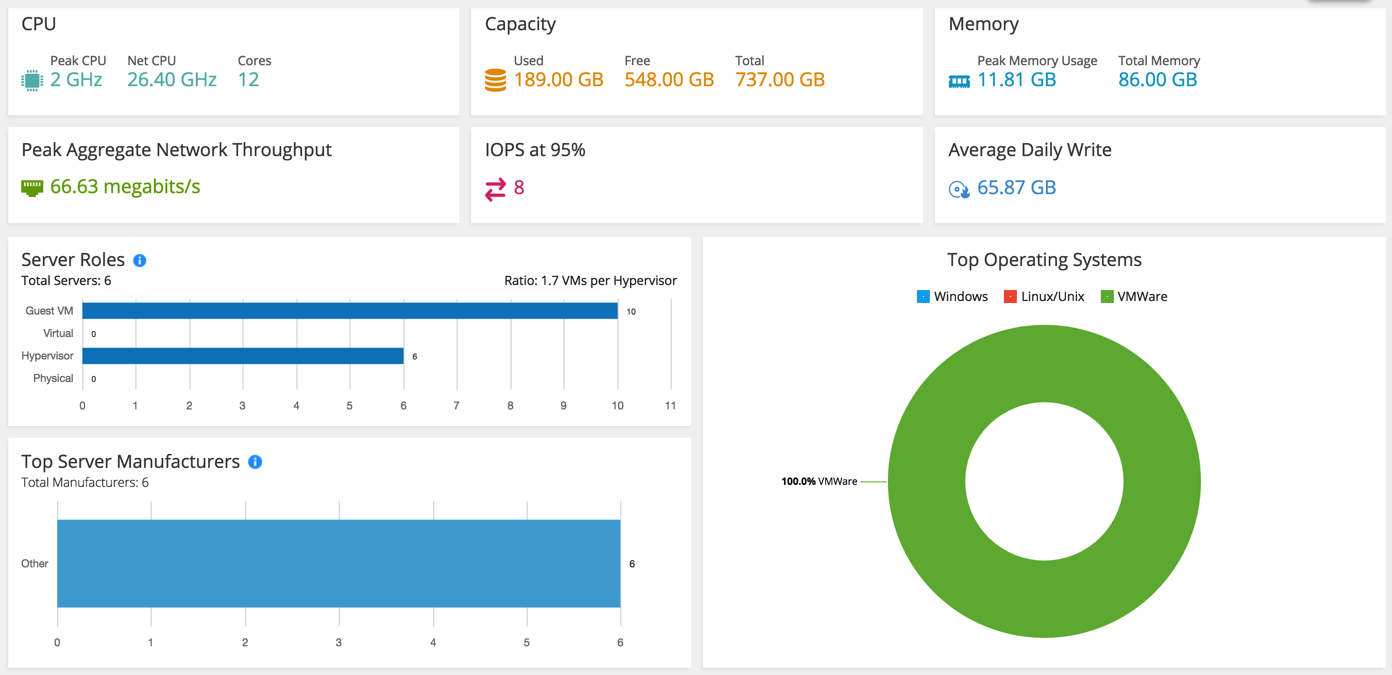Image resolution: width=1392 pixels, height=675 pixels.
Task: Click the Memory RAM module icon
Action: (960, 80)
